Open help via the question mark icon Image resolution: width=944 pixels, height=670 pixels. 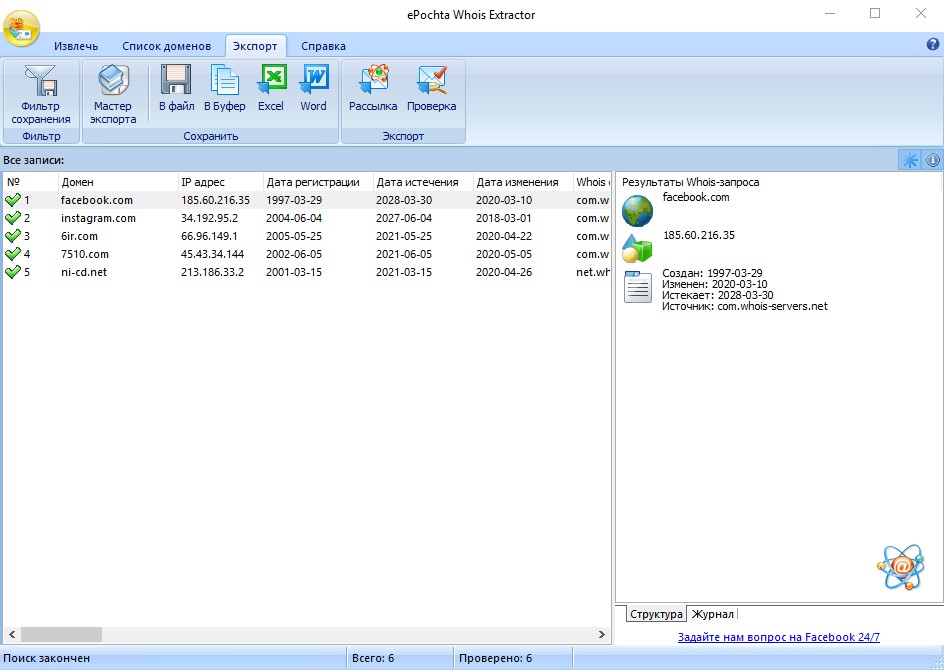coord(933,44)
